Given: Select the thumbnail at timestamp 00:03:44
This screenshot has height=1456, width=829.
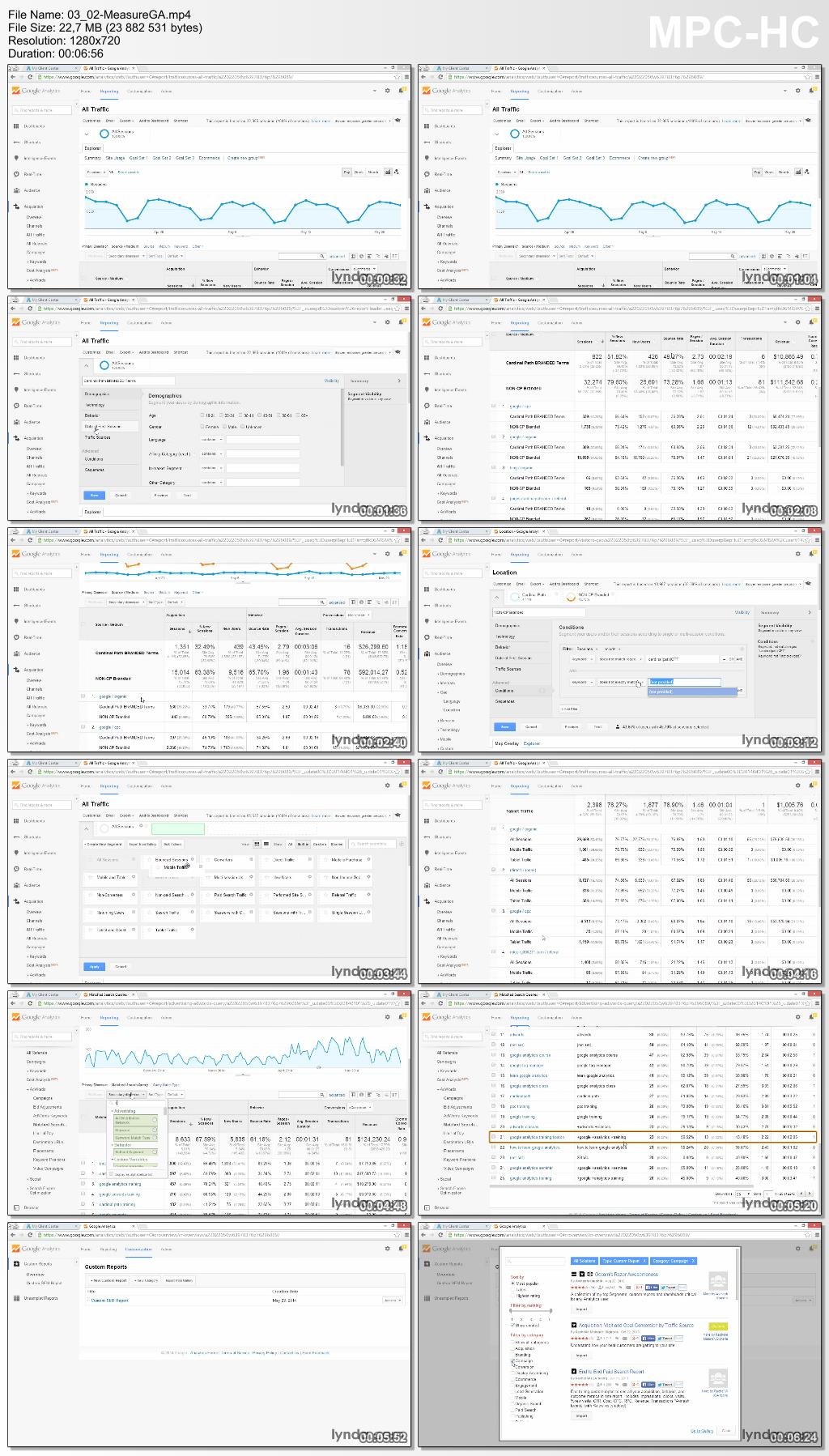Looking at the screenshot, I should pos(210,871).
